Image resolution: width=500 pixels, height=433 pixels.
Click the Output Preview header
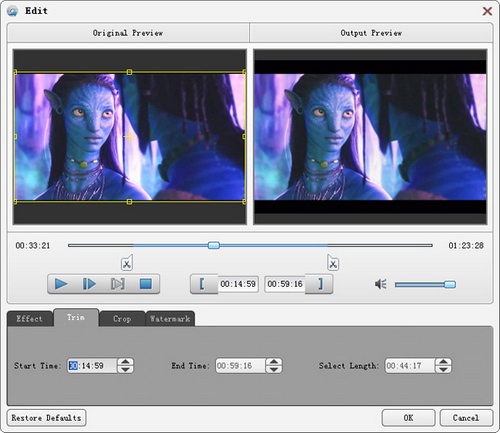coord(371,33)
